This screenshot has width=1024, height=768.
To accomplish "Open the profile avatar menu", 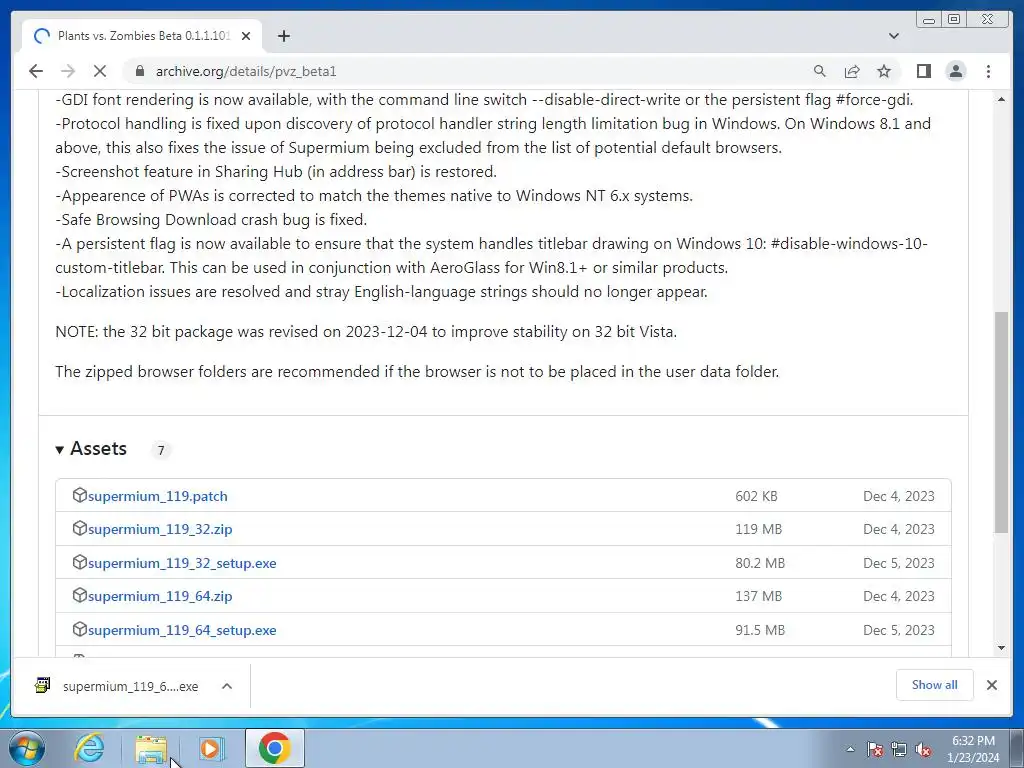I will pos(955,71).
